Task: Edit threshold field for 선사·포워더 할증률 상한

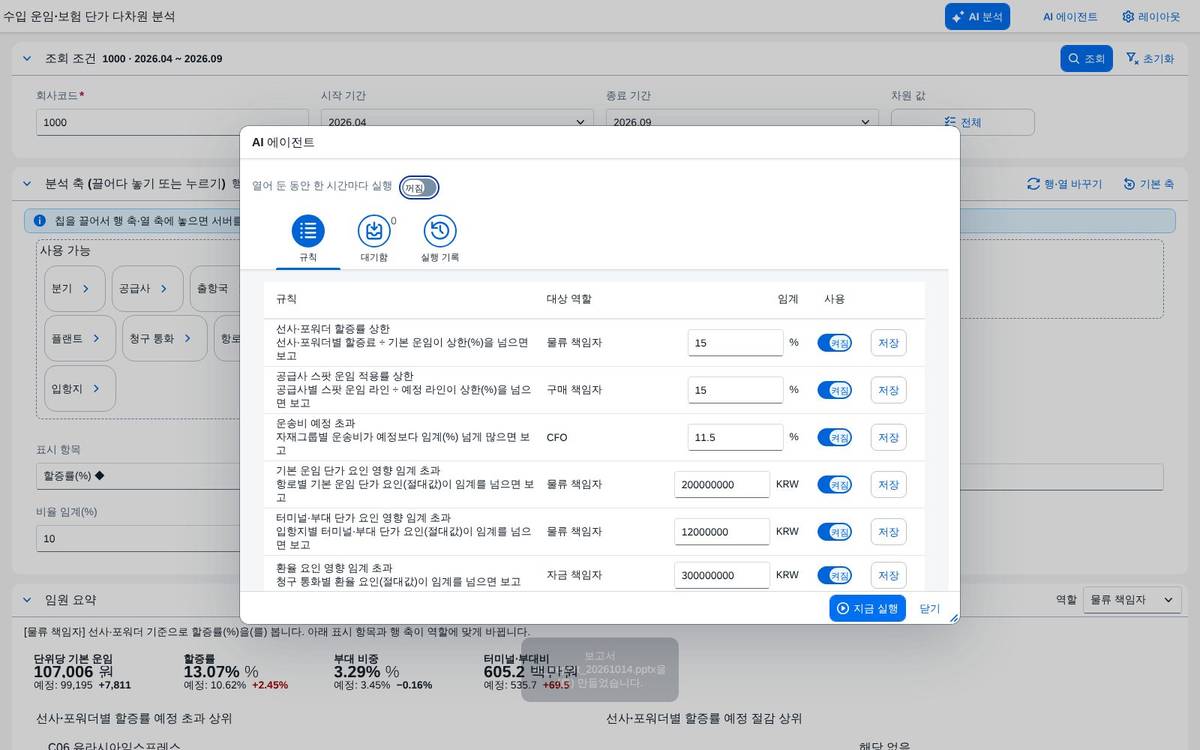Action: (x=735, y=343)
